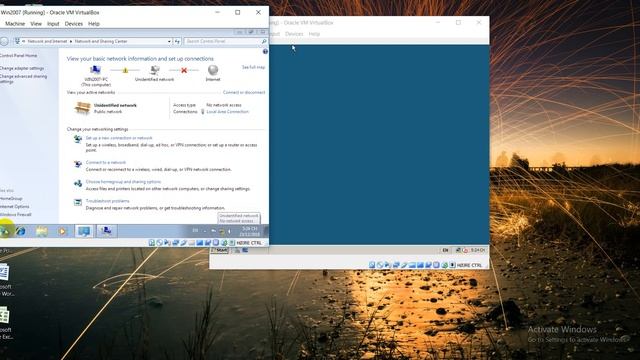
Task: Click the volume speaker icon in Win2007 tray
Action: point(229,231)
